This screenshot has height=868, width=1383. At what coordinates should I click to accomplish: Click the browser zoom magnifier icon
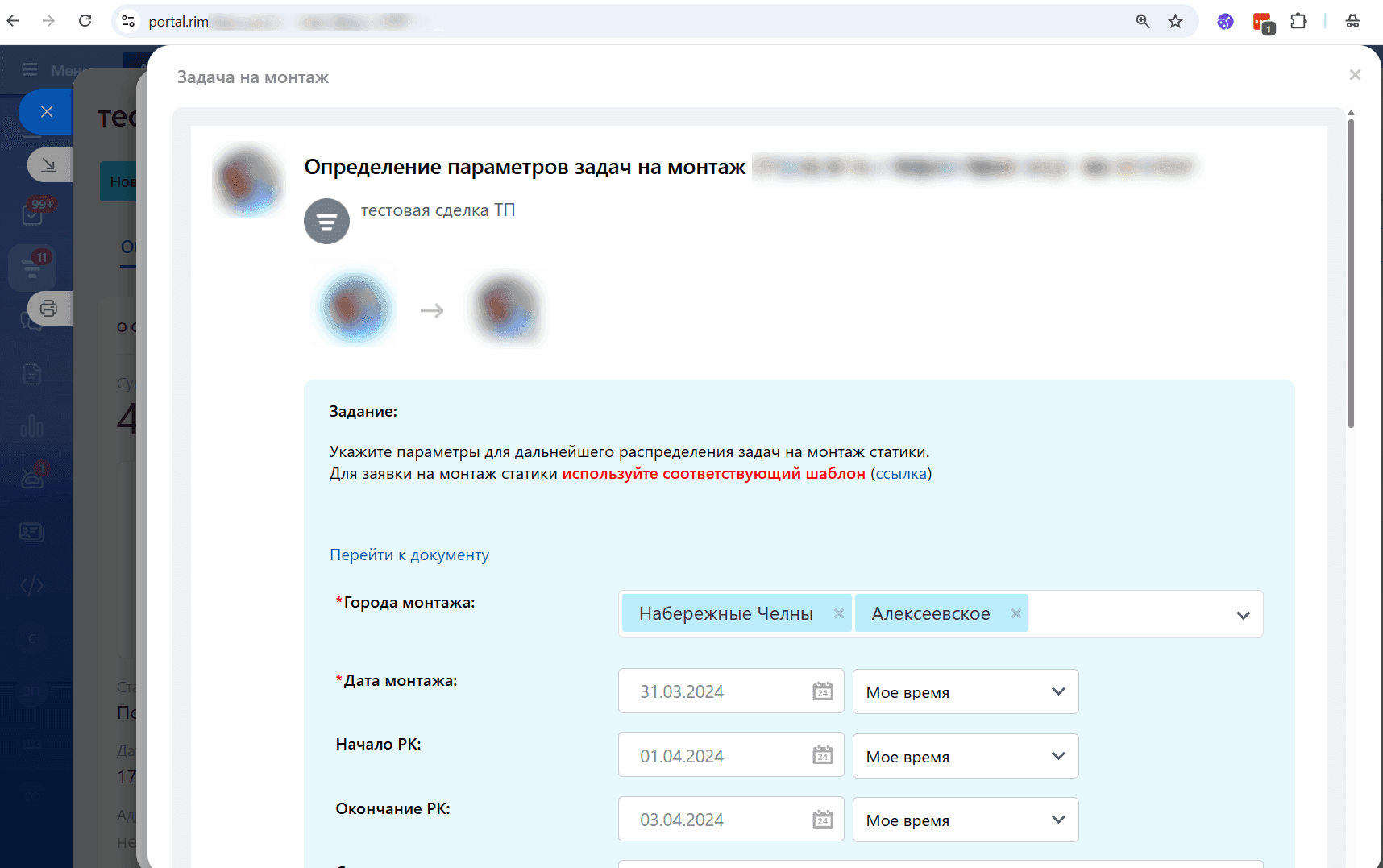pos(1143,22)
